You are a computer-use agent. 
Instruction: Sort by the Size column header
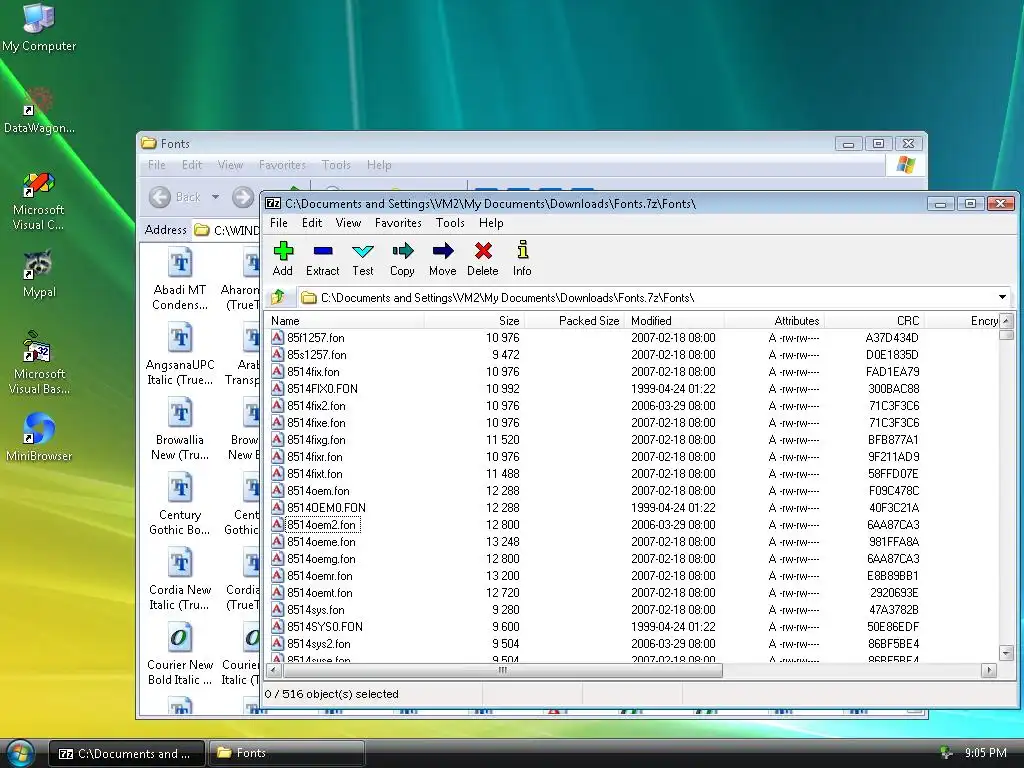(474, 321)
